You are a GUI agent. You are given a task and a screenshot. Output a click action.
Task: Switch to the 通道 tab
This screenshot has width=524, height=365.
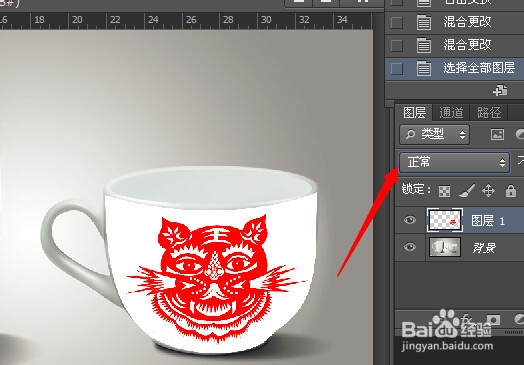(x=451, y=112)
